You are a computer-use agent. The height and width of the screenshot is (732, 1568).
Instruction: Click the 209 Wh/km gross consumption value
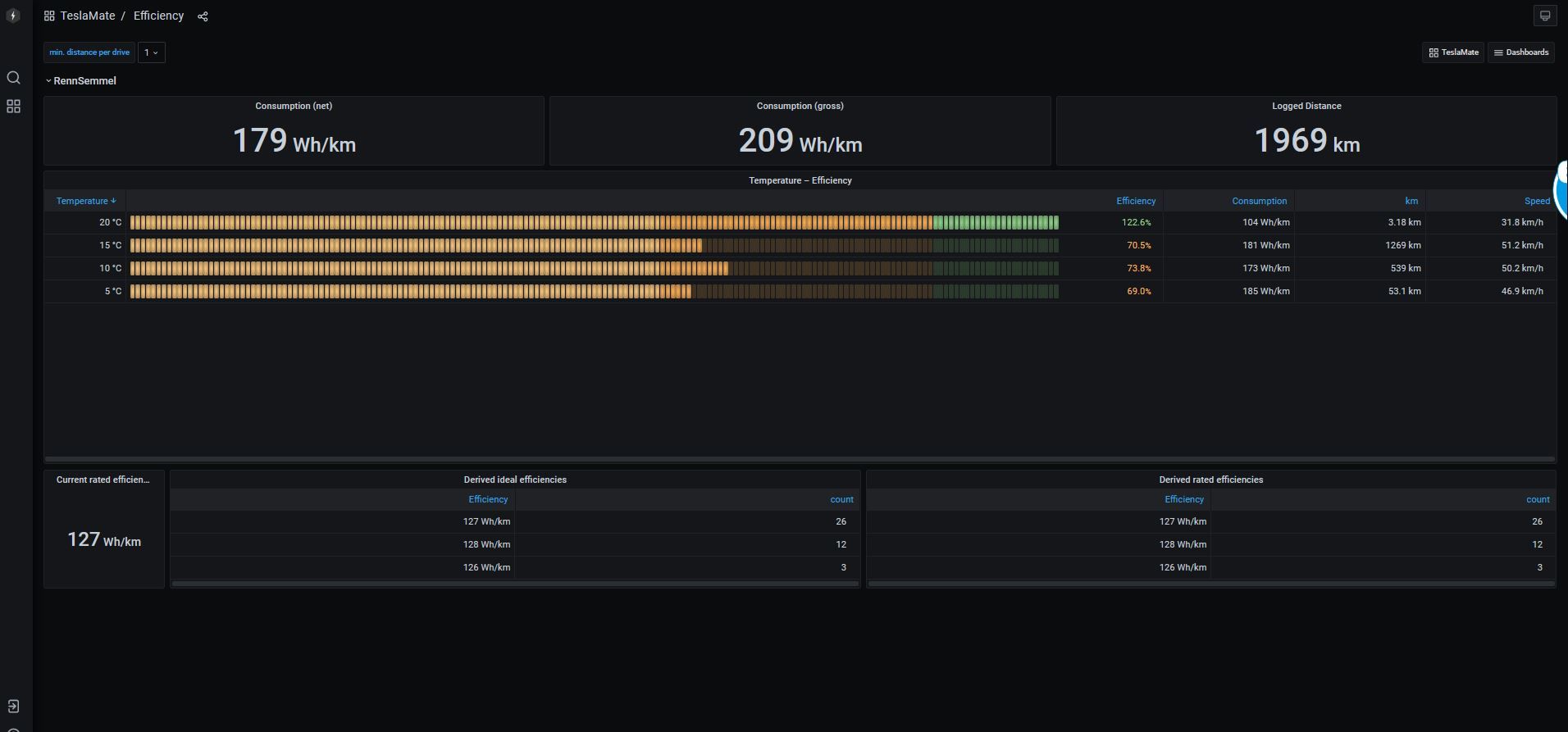[800, 141]
